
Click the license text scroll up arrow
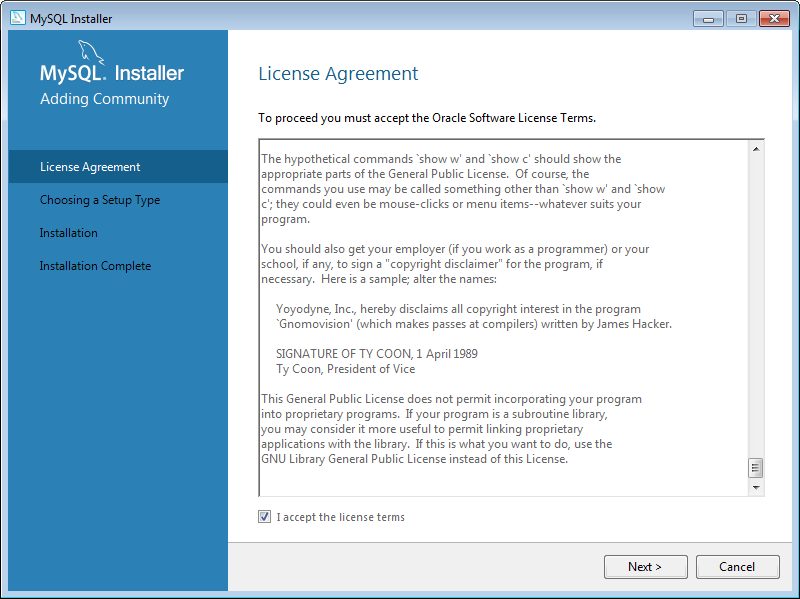pos(756,149)
